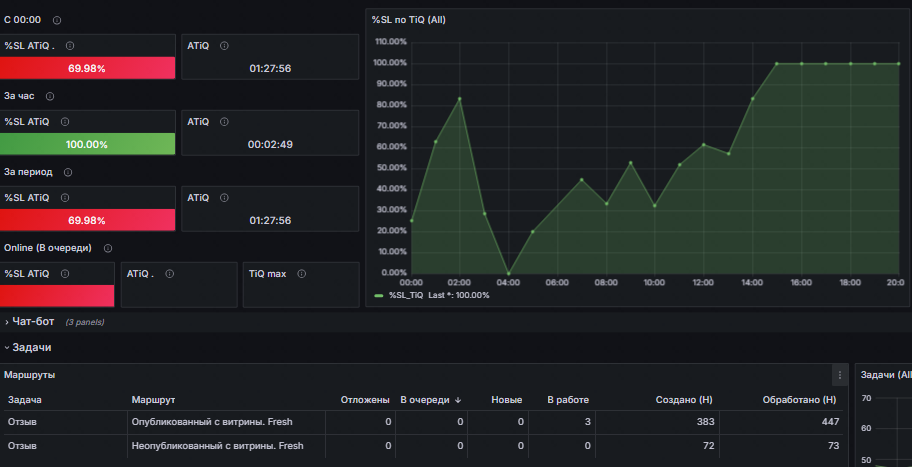
Task: Click the empty TiQ max stat panel
Action: [x=301, y=285]
